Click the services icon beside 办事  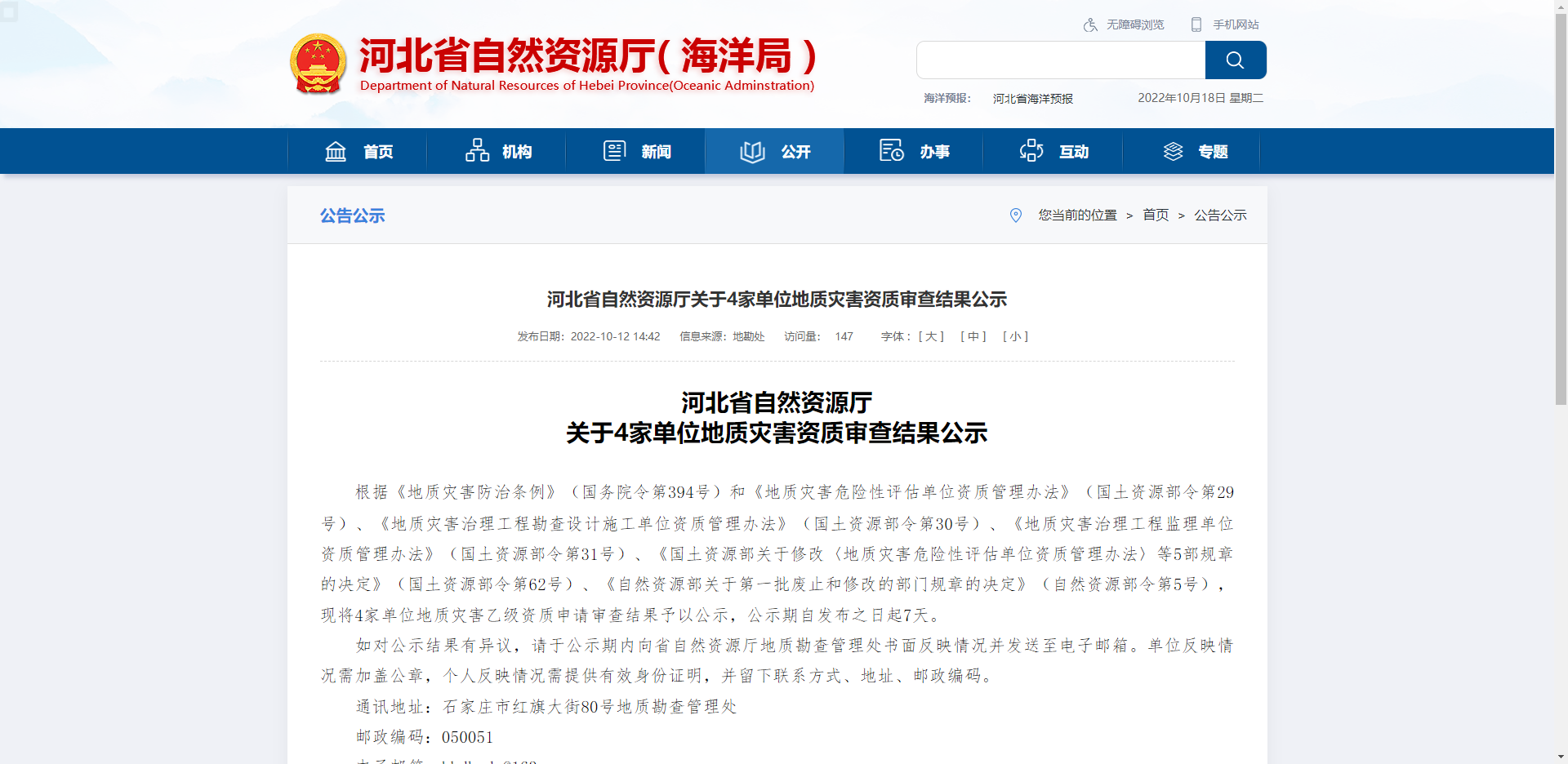point(892,150)
